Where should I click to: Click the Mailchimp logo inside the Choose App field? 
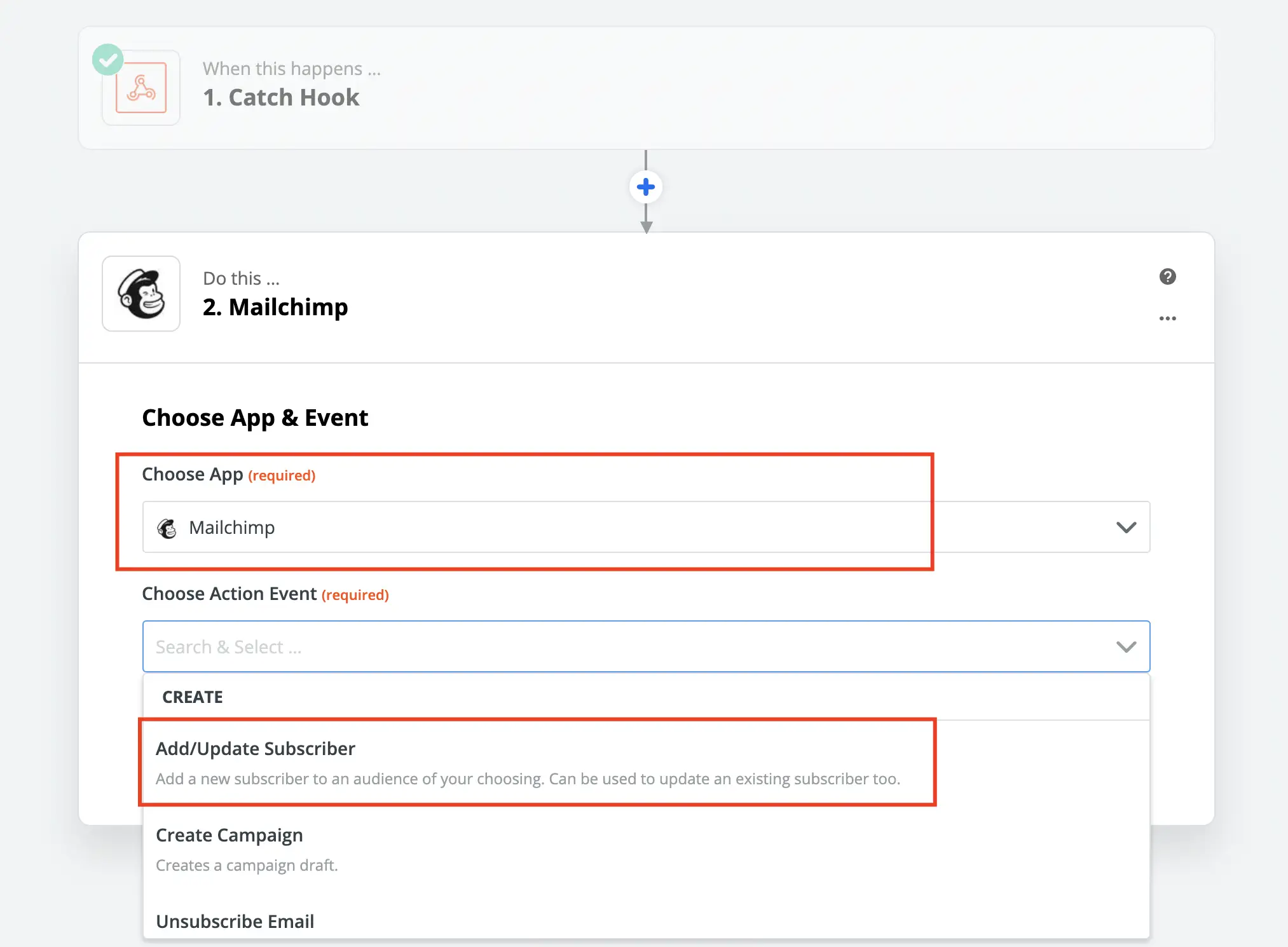coord(167,527)
